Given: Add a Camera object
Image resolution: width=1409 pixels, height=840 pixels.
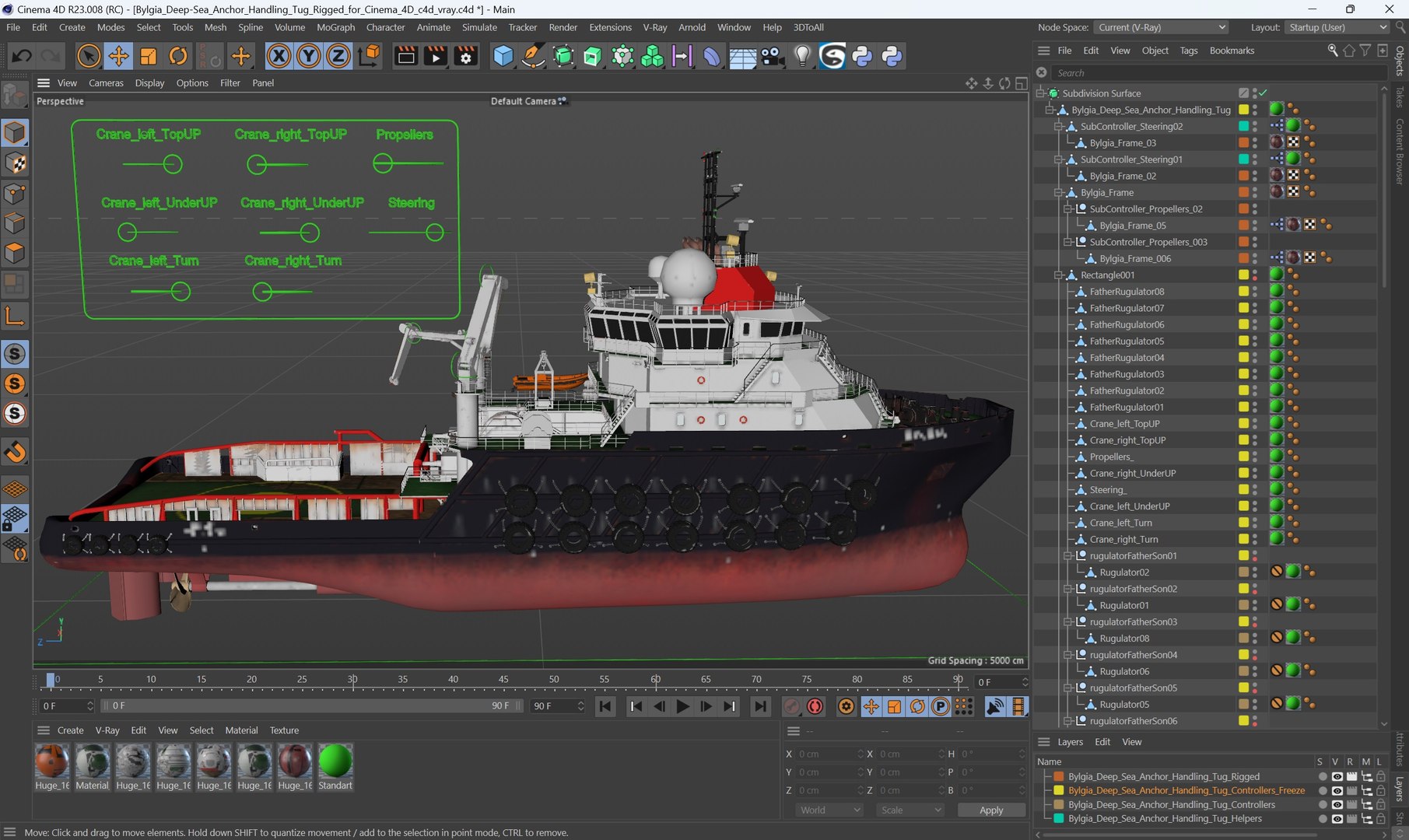Looking at the screenshot, I should pos(772,56).
